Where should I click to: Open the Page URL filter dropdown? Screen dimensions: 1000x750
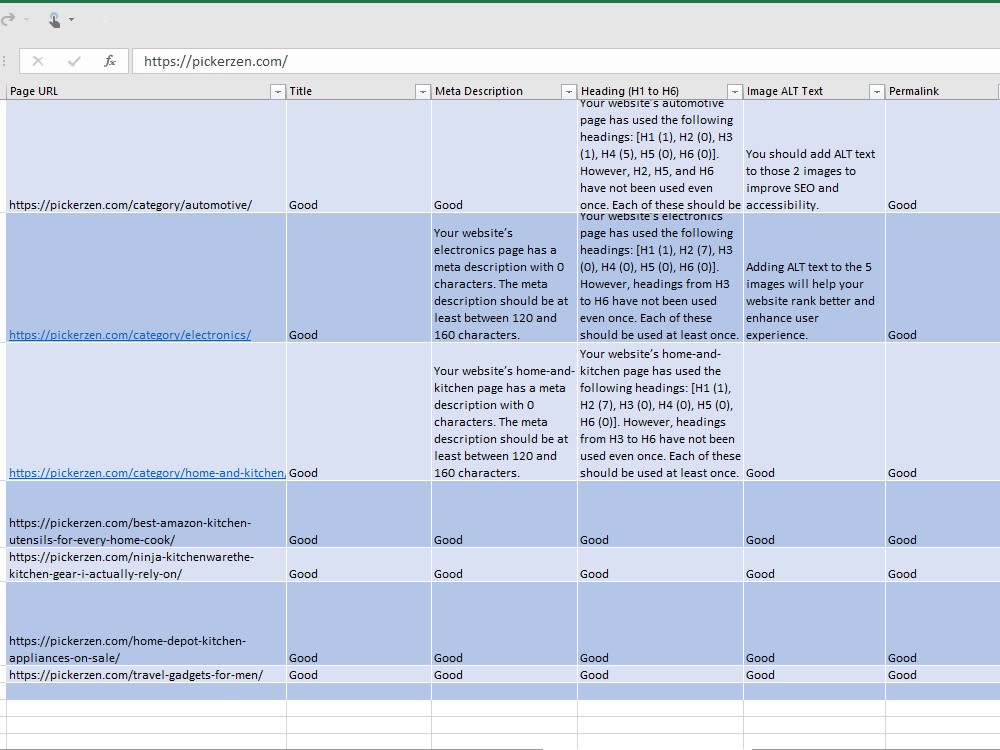277,92
